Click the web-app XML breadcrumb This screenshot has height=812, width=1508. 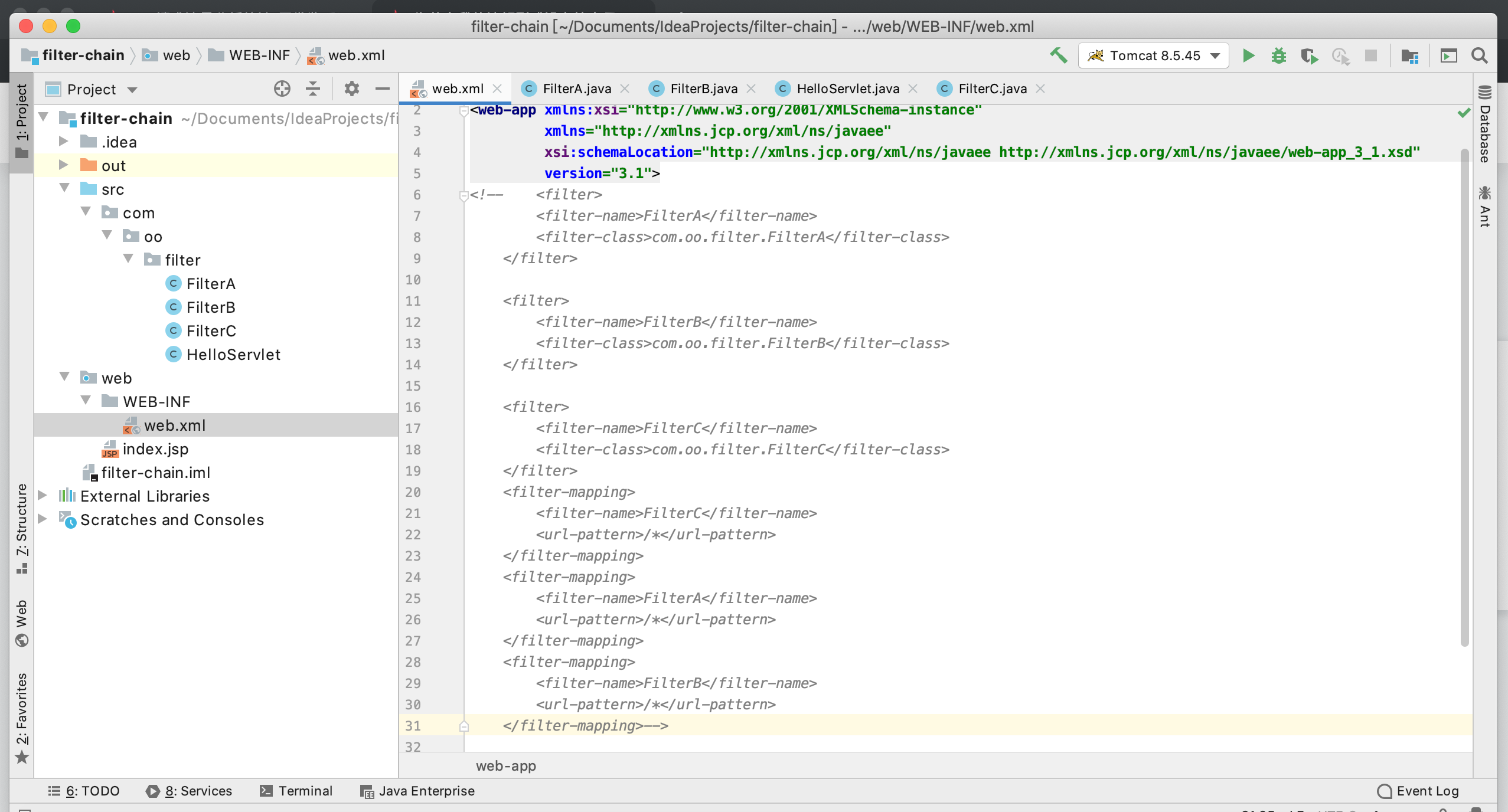506,766
